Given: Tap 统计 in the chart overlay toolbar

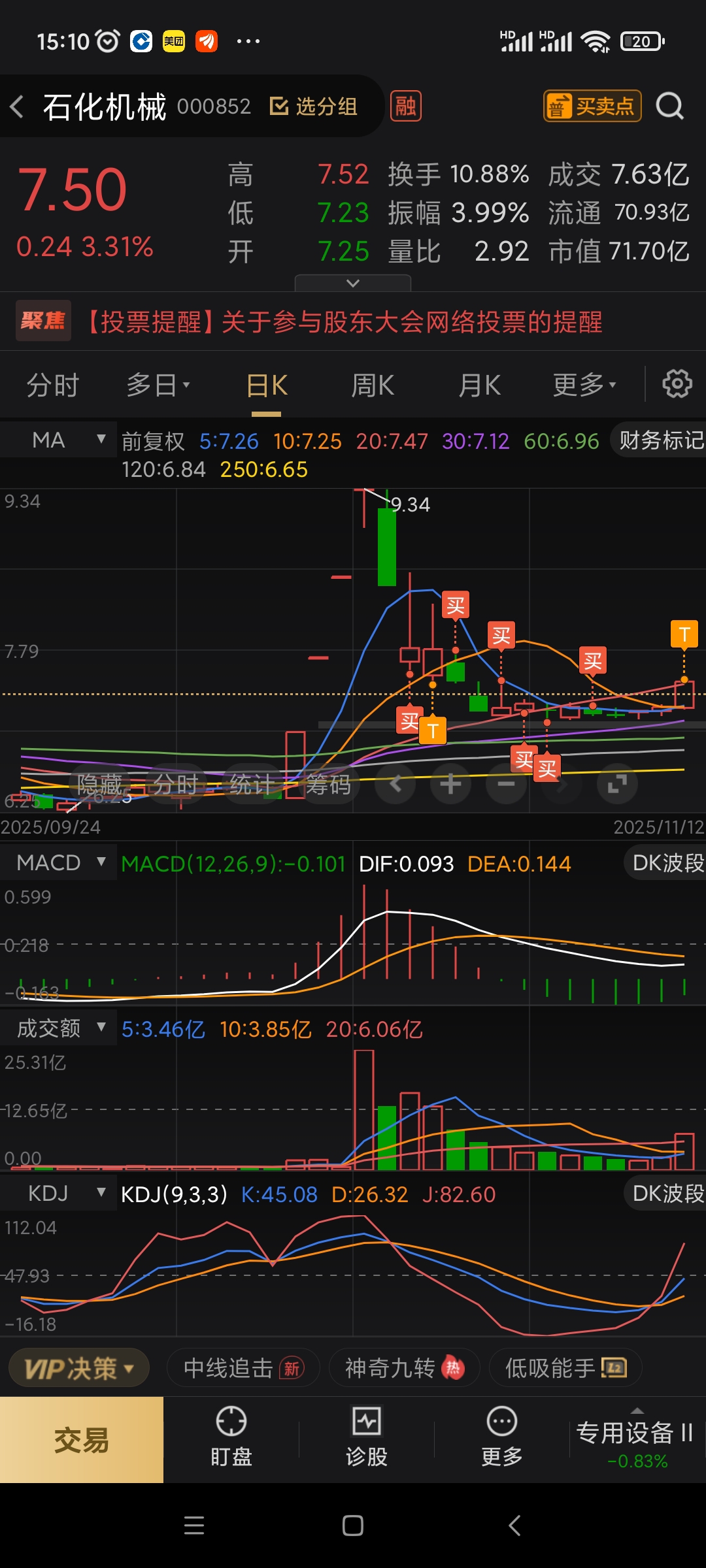Looking at the screenshot, I should pos(252,784).
